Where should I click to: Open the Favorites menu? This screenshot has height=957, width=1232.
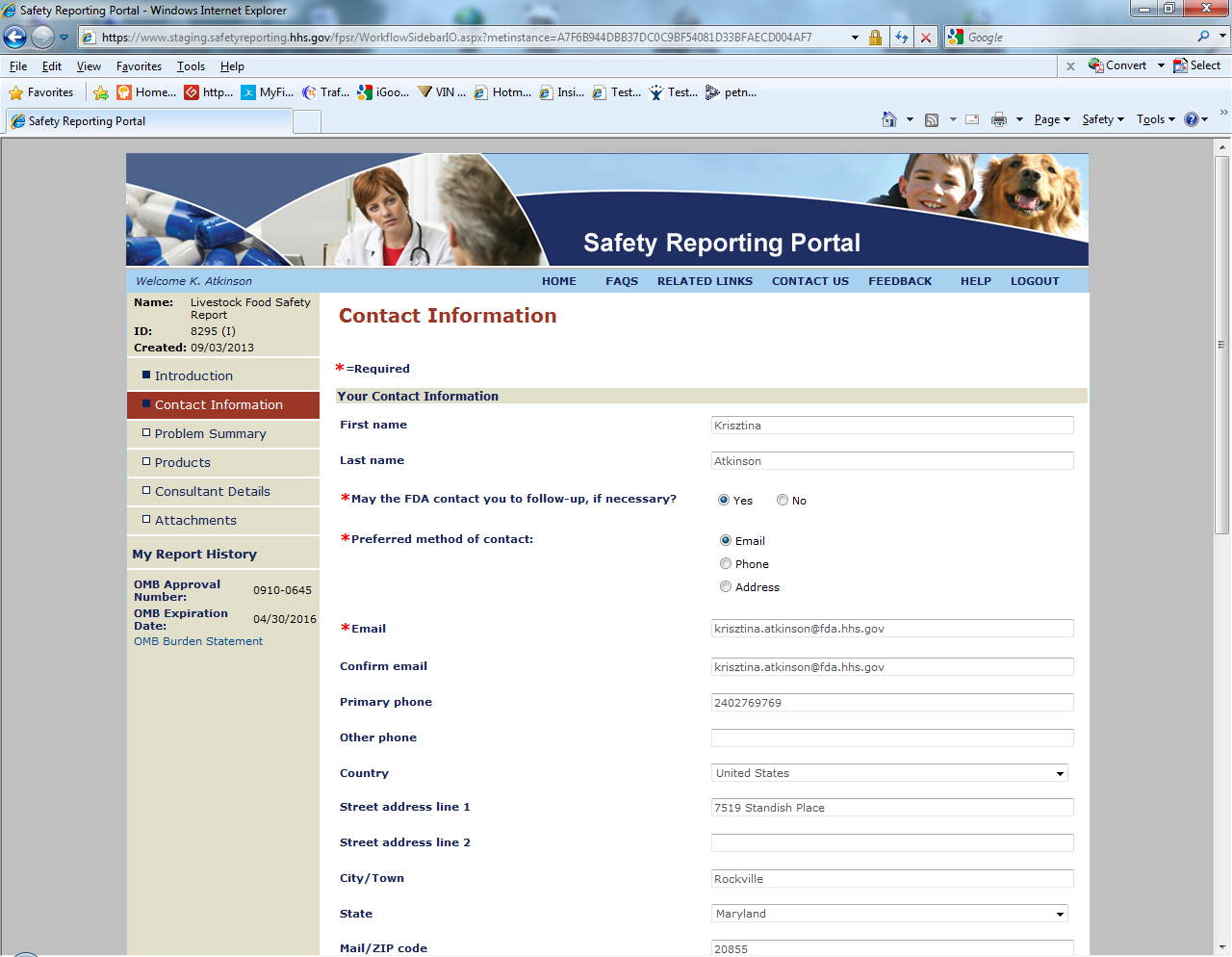pyautogui.click(x=139, y=66)
